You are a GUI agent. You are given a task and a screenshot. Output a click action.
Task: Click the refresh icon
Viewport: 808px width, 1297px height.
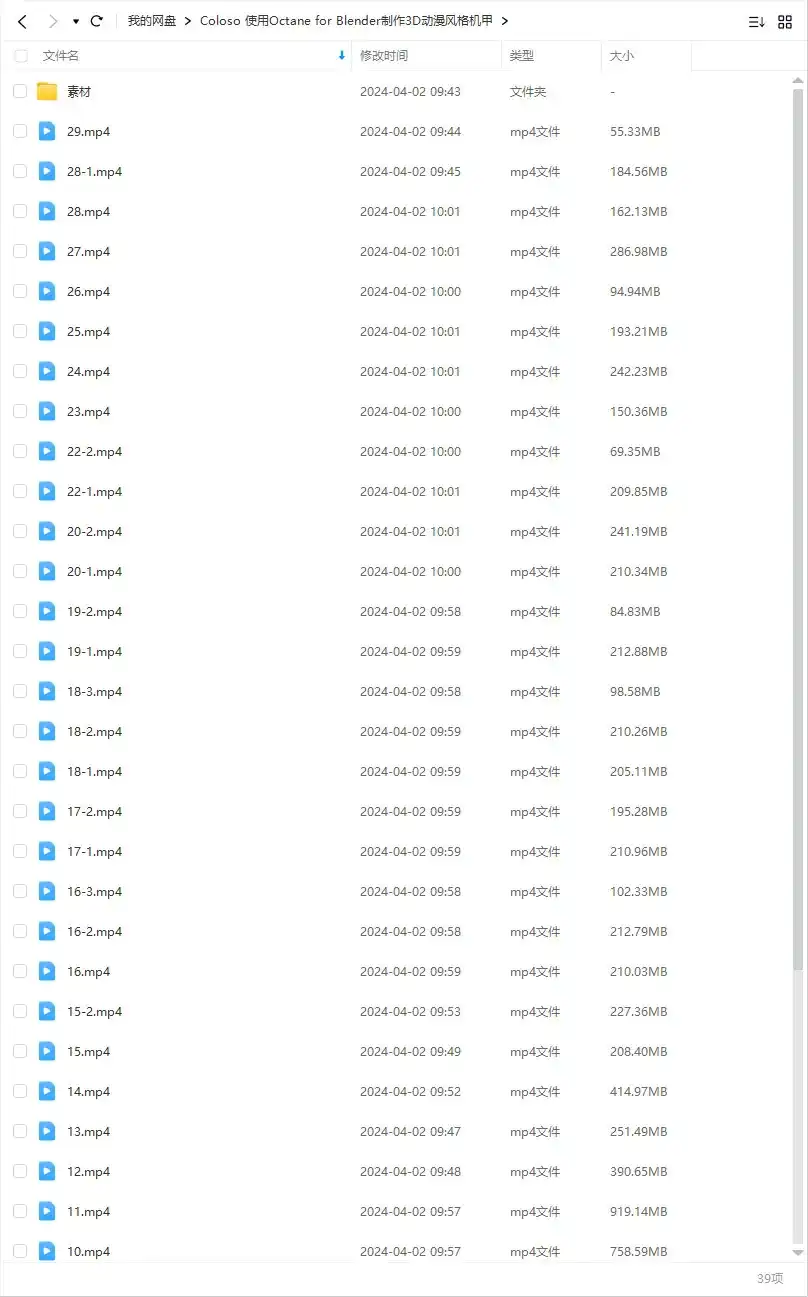click(97, 21)
